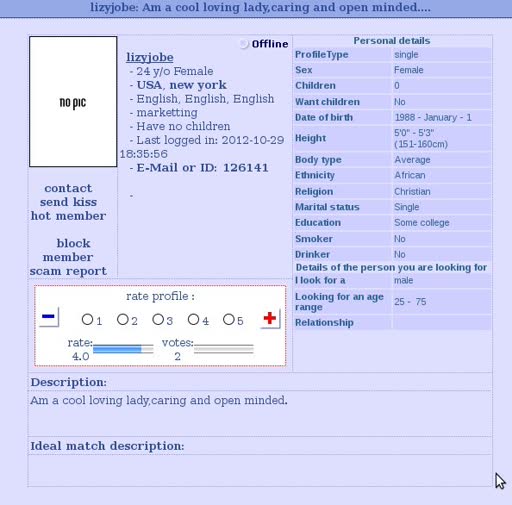
Task: Click the Description section heading
Action: 69,382
